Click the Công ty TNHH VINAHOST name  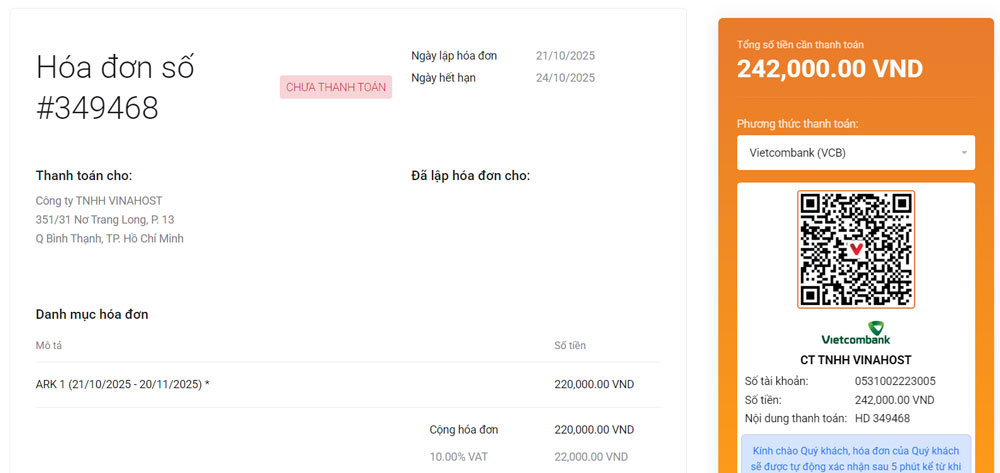tap(99, 201)
